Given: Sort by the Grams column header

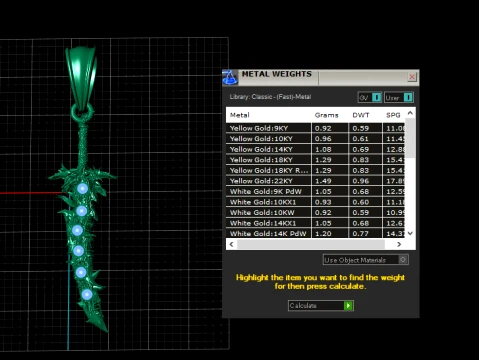Looking at the screenshot, I should pos(326,115).
